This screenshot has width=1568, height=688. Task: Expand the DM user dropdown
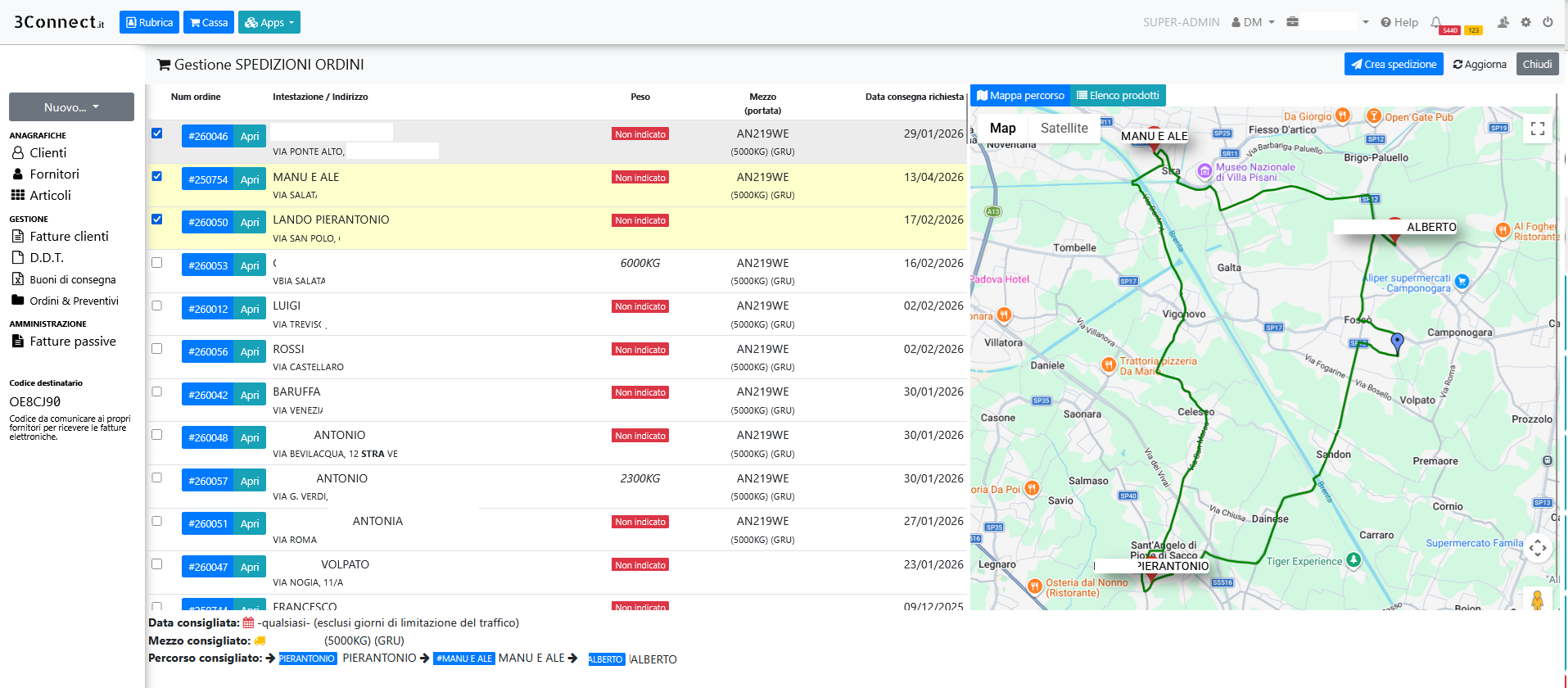pos(1253,22)
